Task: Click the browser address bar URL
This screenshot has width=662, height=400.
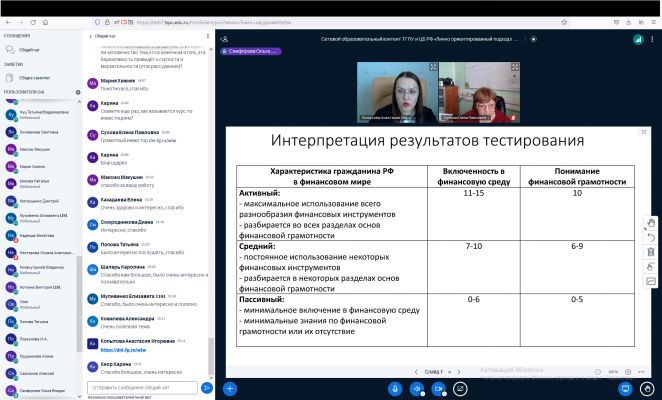Action: point(213,22)
